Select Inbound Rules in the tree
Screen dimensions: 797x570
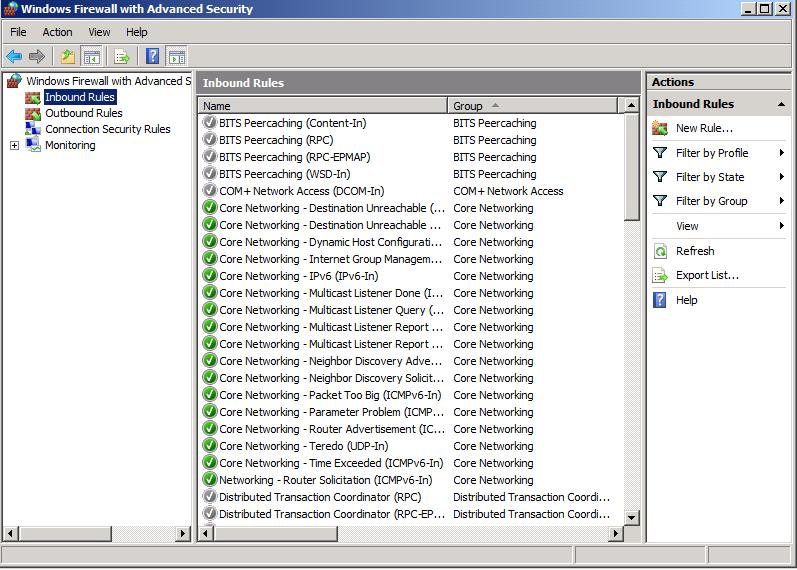point(80,97)
